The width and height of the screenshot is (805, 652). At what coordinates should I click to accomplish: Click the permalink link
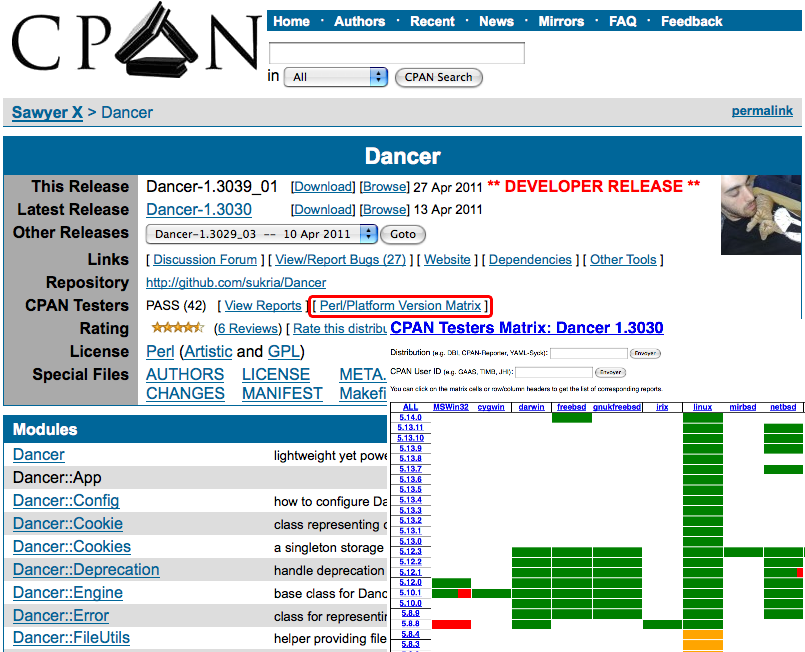pos(762,111)
